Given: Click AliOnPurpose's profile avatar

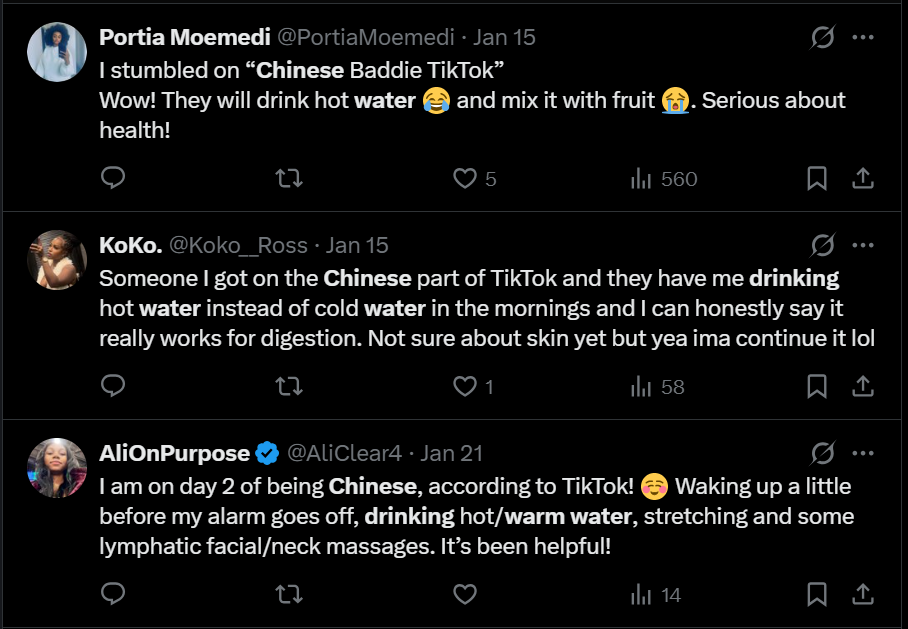Looking at the screenshot, I should (x=57, y=467).
